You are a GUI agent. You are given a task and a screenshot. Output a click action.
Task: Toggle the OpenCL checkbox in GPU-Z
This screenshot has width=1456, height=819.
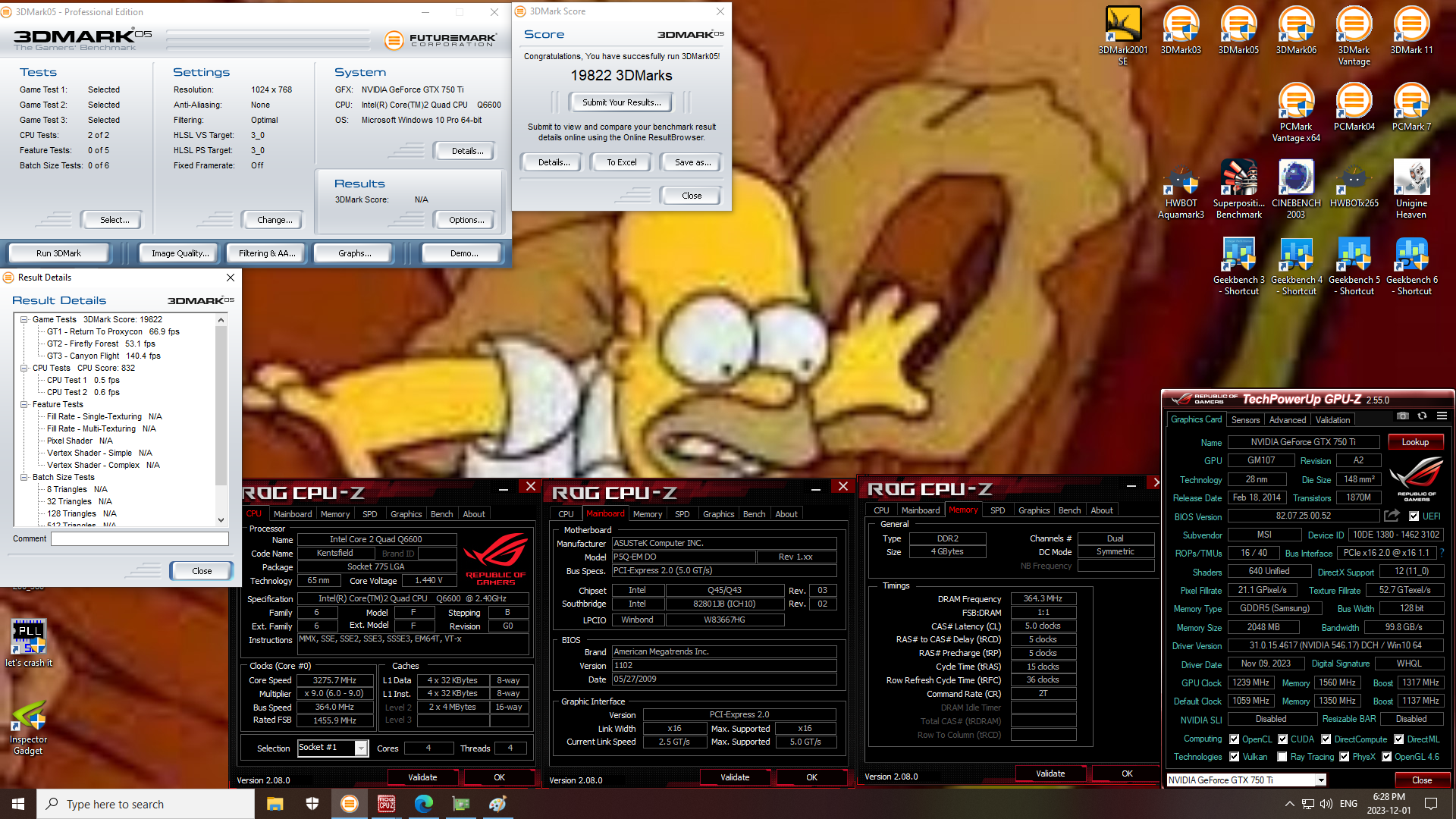[1234, 739]
